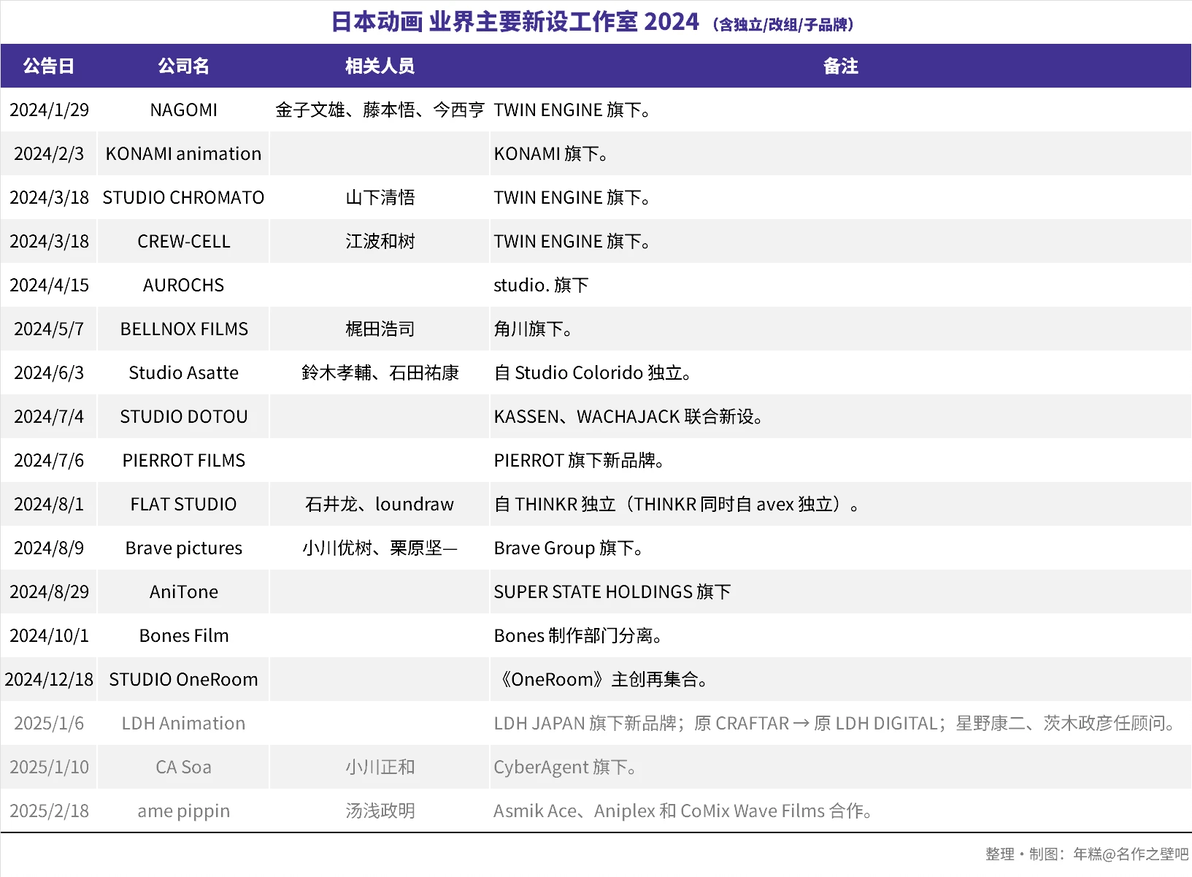
Task: Select the STUDIO DOTOU cell
Action: point(183,416)
